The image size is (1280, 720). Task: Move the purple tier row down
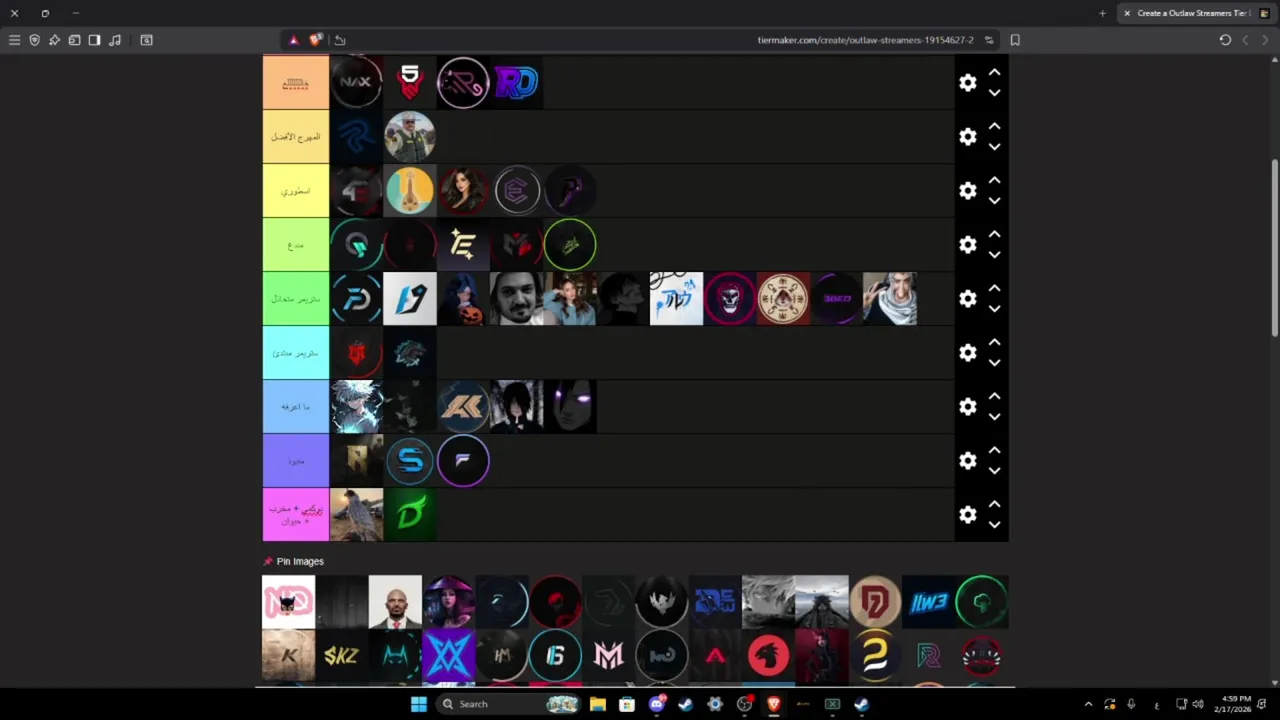point(994,471)
